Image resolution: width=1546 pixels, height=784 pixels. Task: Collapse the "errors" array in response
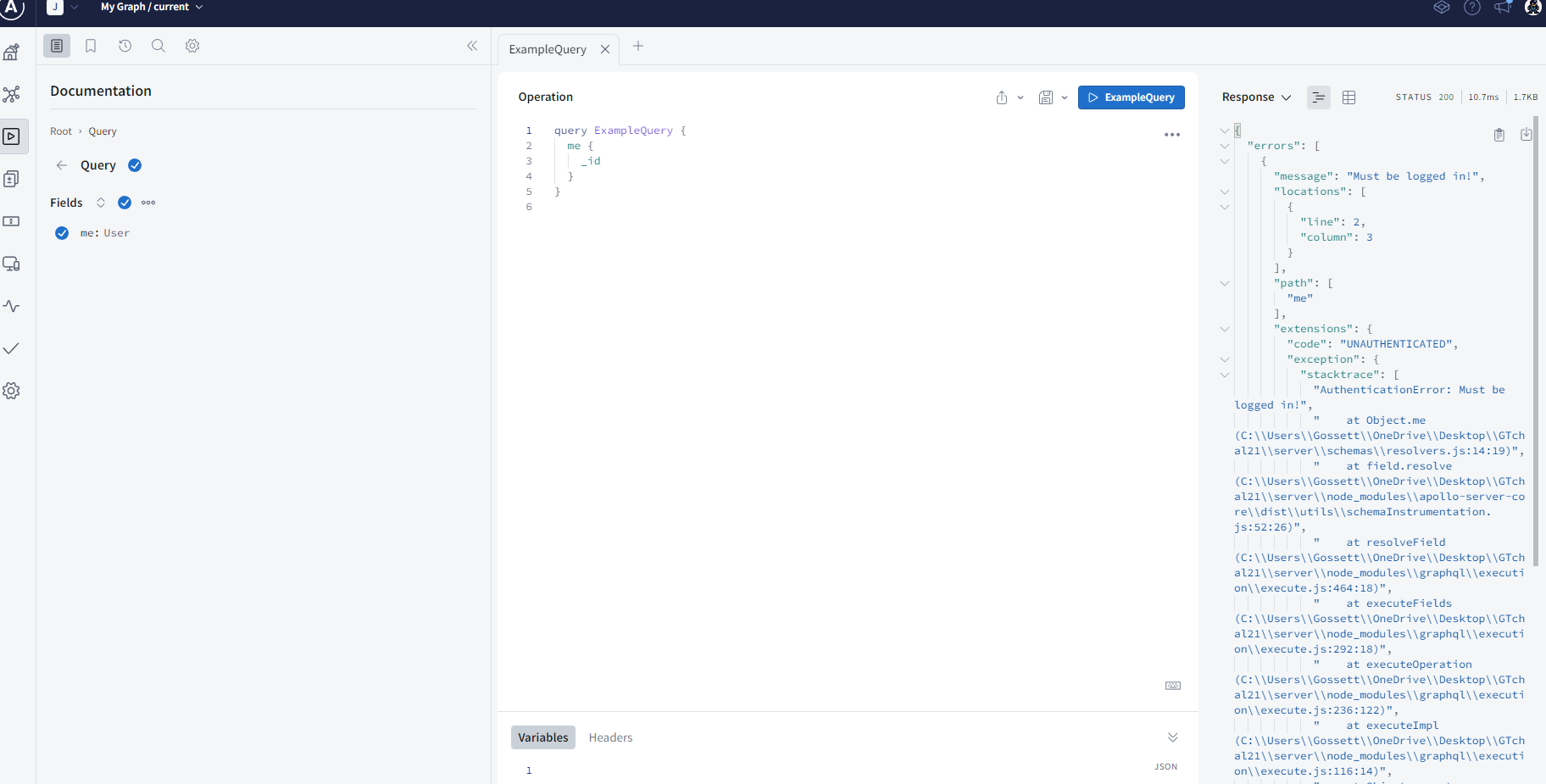point(1225,146)
